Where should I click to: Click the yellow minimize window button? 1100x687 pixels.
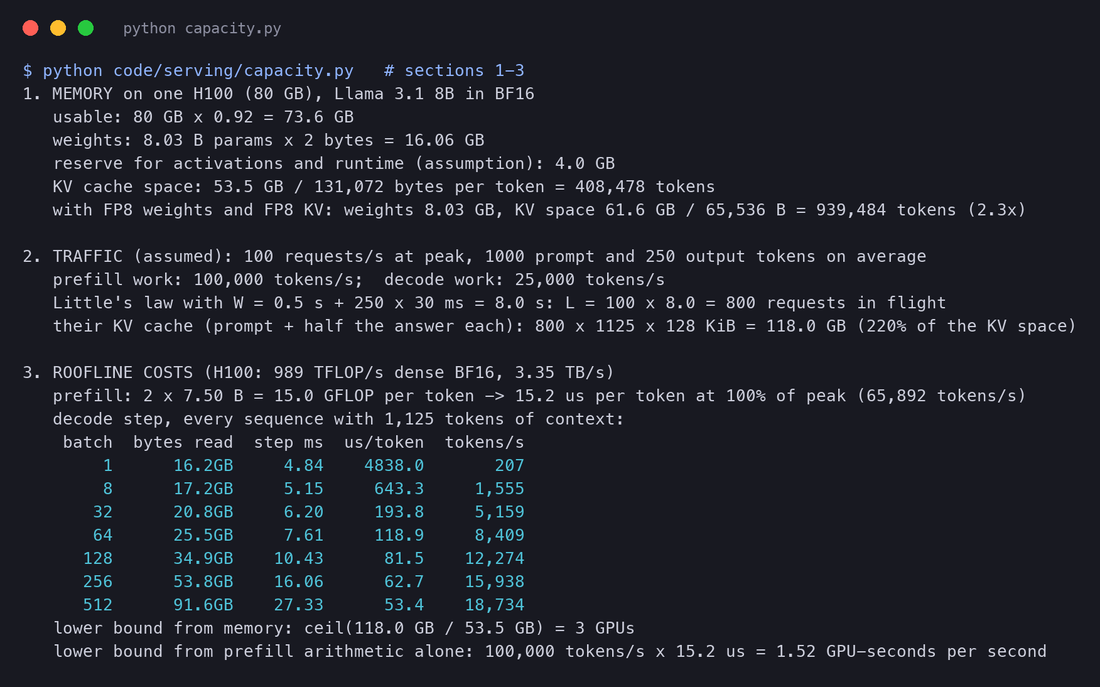tap(58, 28)
